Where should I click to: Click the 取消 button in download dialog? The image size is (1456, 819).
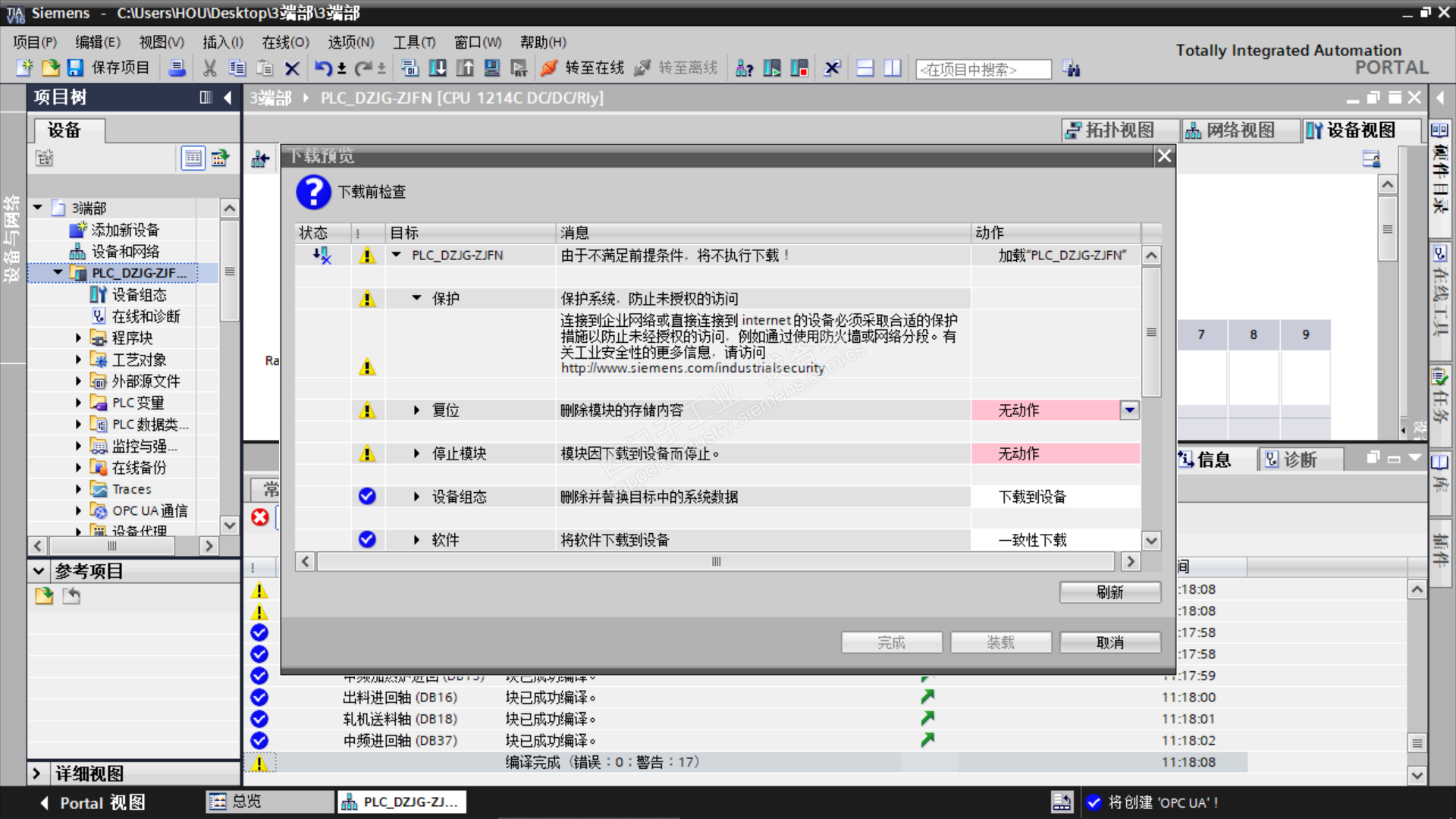pos(1109,643)
